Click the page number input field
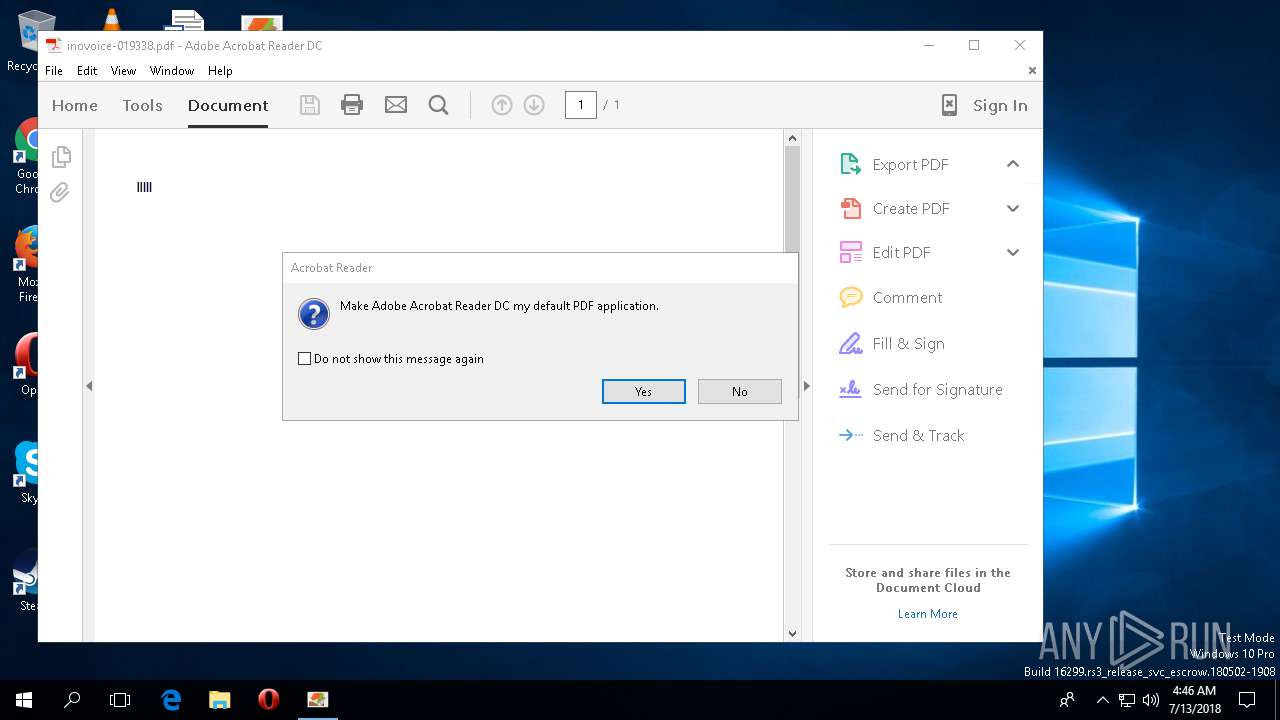This screenshot has width=1280, height=720. (x=581, y=105)
